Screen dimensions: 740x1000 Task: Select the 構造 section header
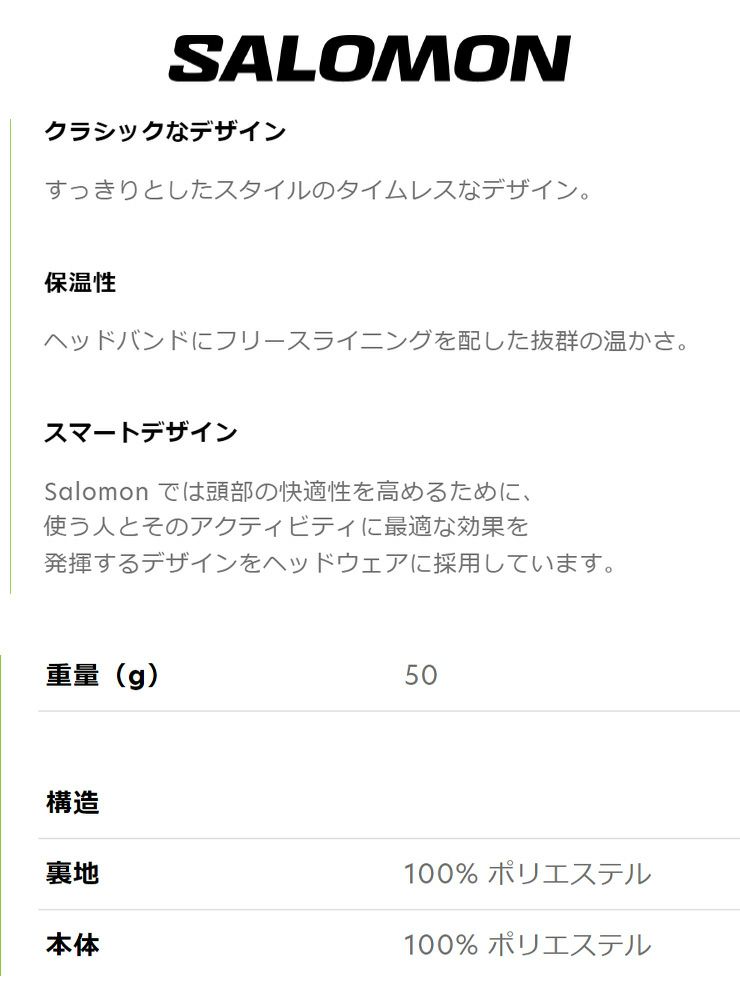tap(73, 802)
